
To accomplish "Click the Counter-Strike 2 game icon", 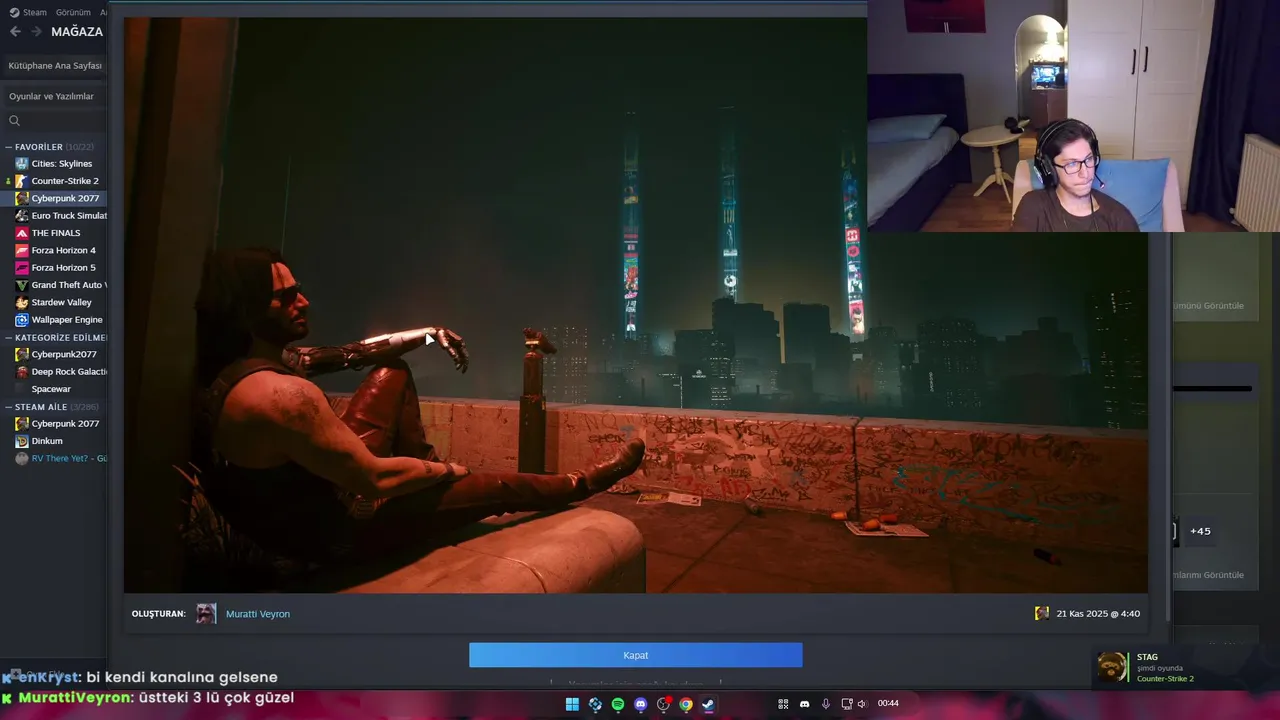I will pyautogui.click(x=22, y=181).
